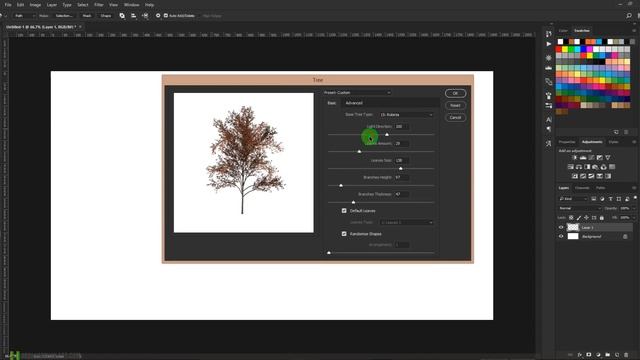
Task: Click the Light Direction slider handle
Action: pos(387,134)
